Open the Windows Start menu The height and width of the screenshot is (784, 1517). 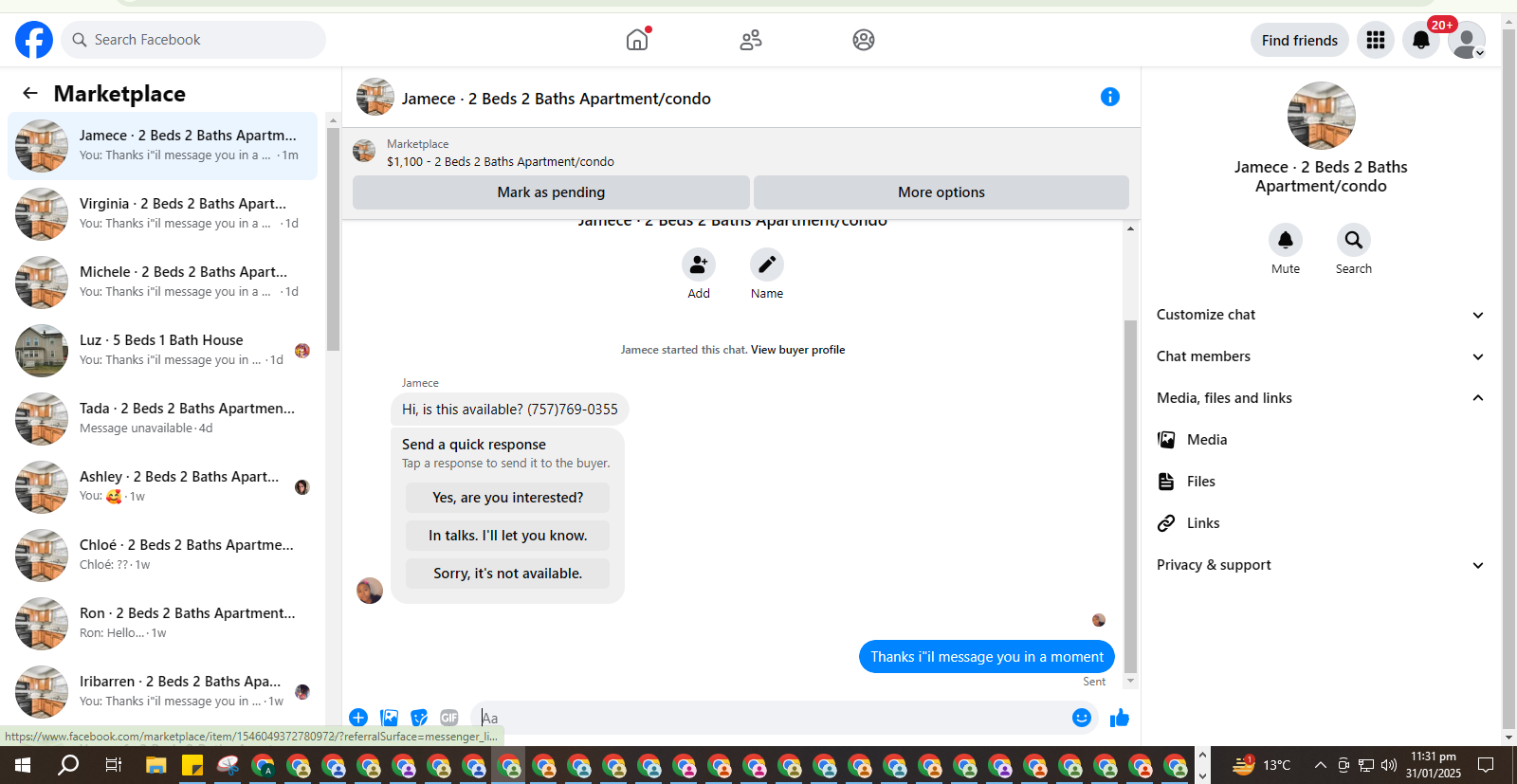click(x=23, y=765)
